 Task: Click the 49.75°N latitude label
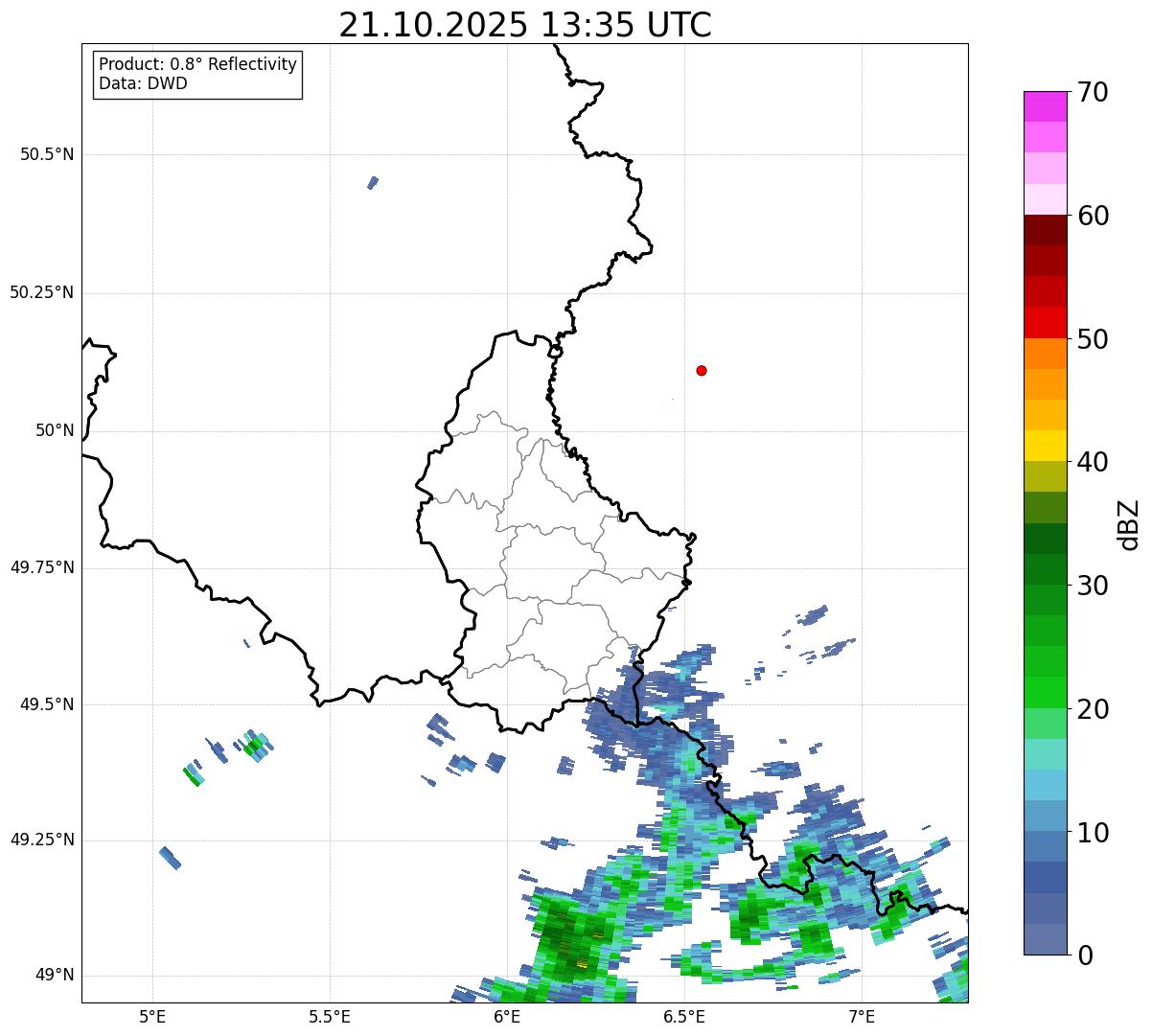coord(42,567)
